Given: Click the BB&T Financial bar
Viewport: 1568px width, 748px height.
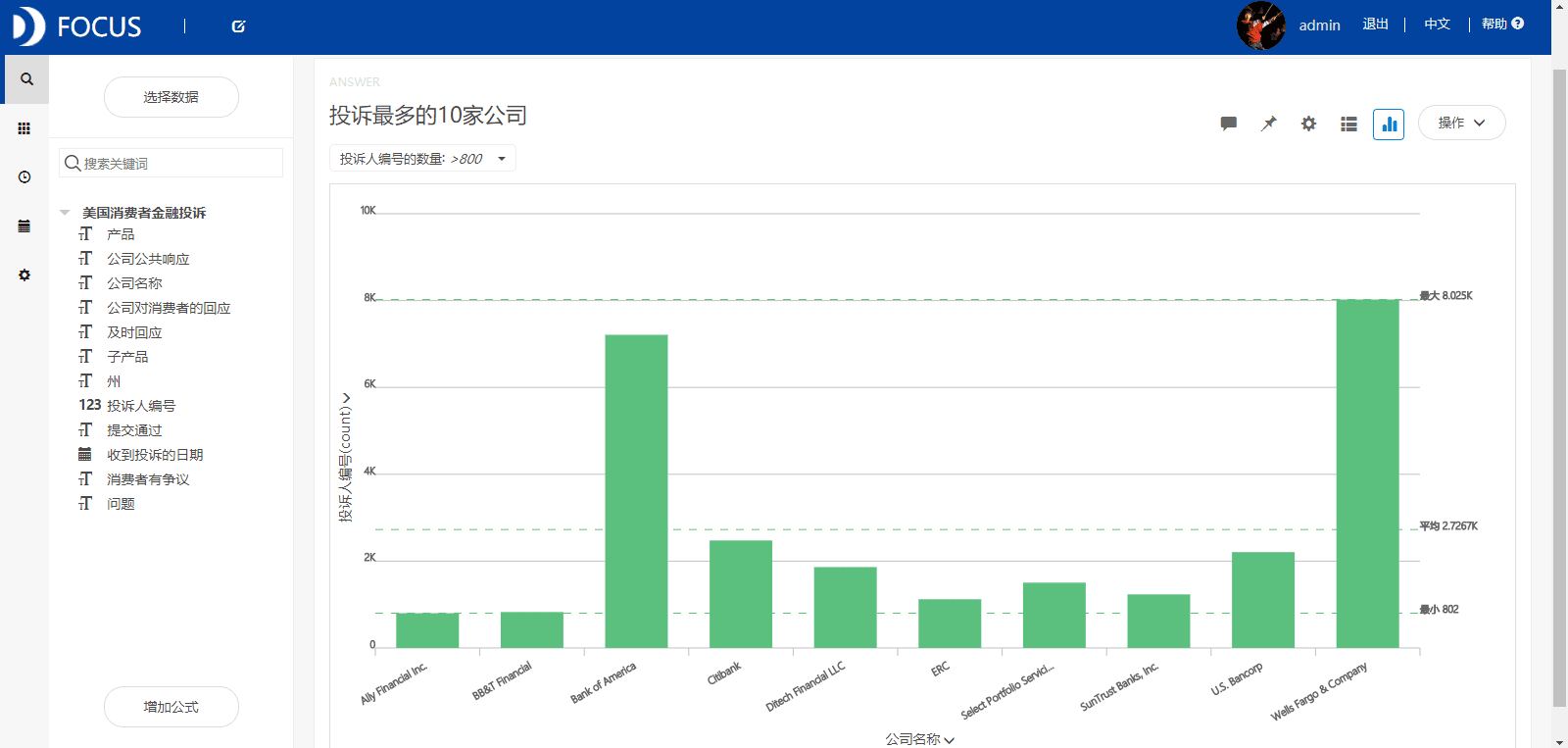Looking at the screenshot, I should click(x=532, y=630).
